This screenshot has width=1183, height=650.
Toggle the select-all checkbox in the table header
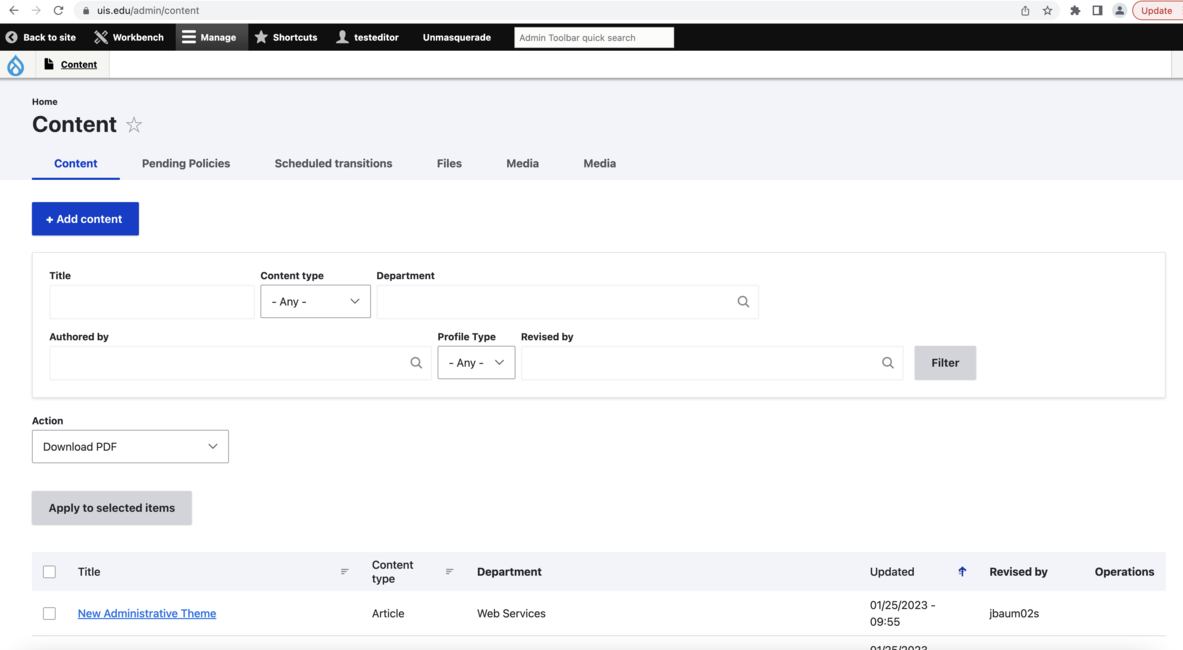[49, 571]
